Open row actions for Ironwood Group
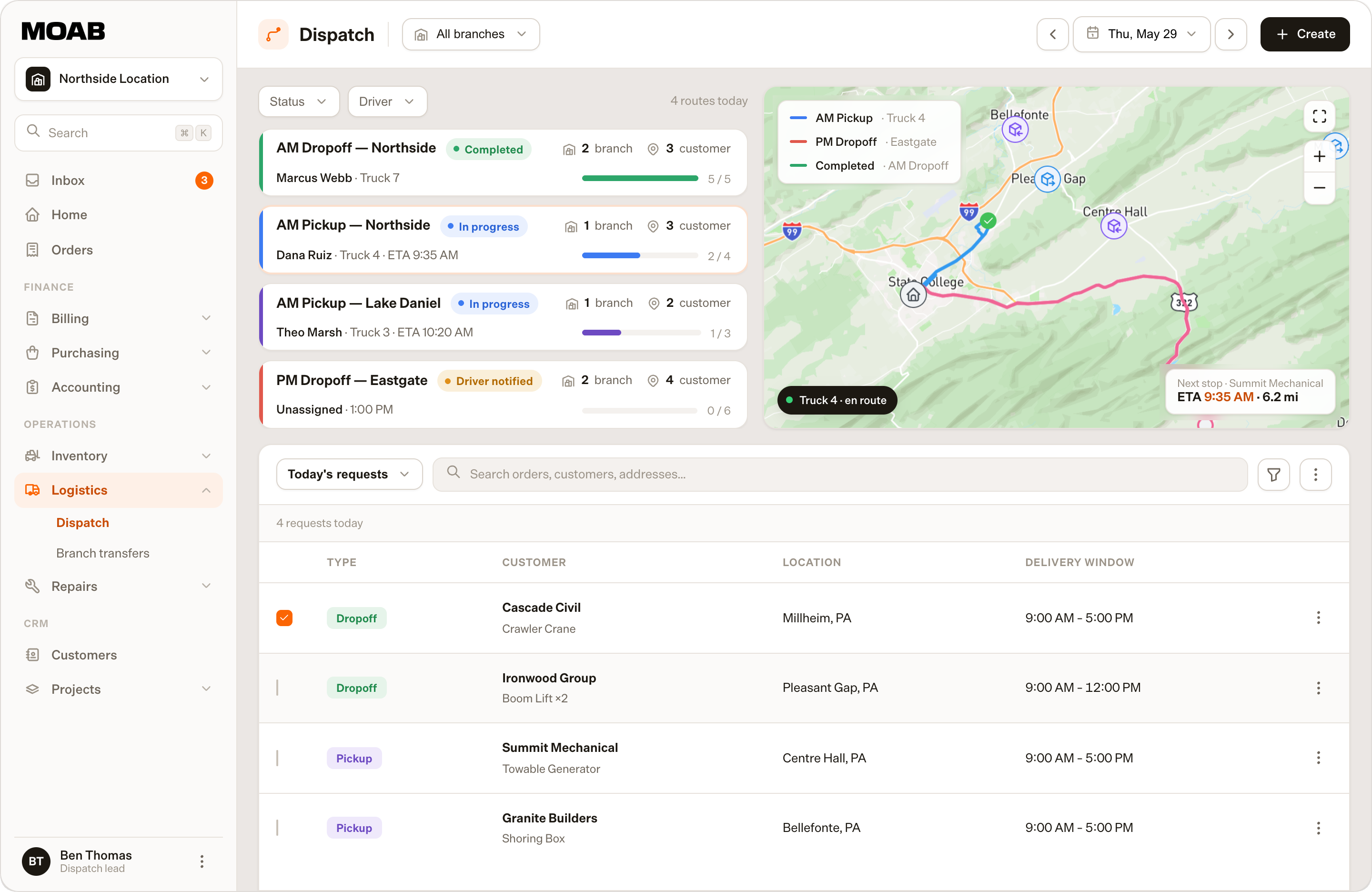Viewport: 1372px width, 892px height. 1318,687
